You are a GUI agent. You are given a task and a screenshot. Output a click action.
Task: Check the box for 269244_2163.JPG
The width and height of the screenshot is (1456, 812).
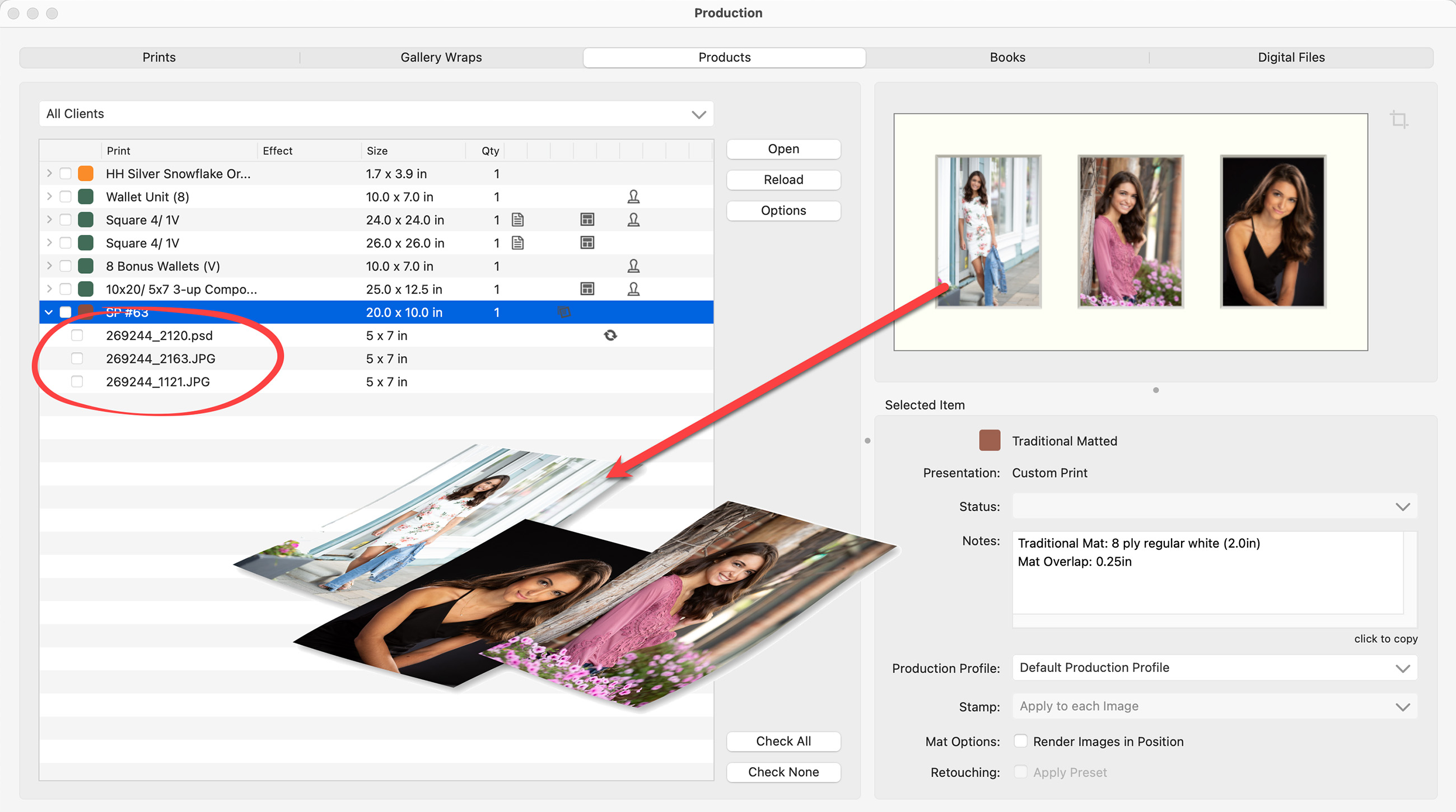[x=77, y=359]
